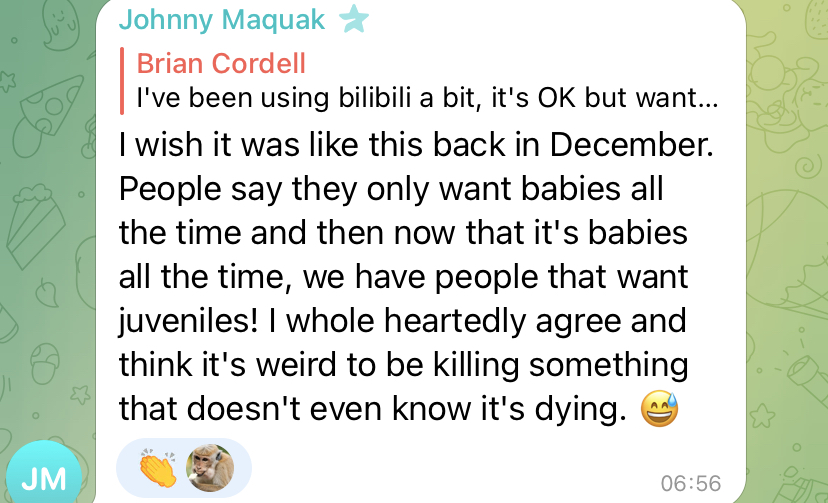Tap the clapping hands reaction emoji
This screenshot has width=828, height=503.
click(157, 468)
